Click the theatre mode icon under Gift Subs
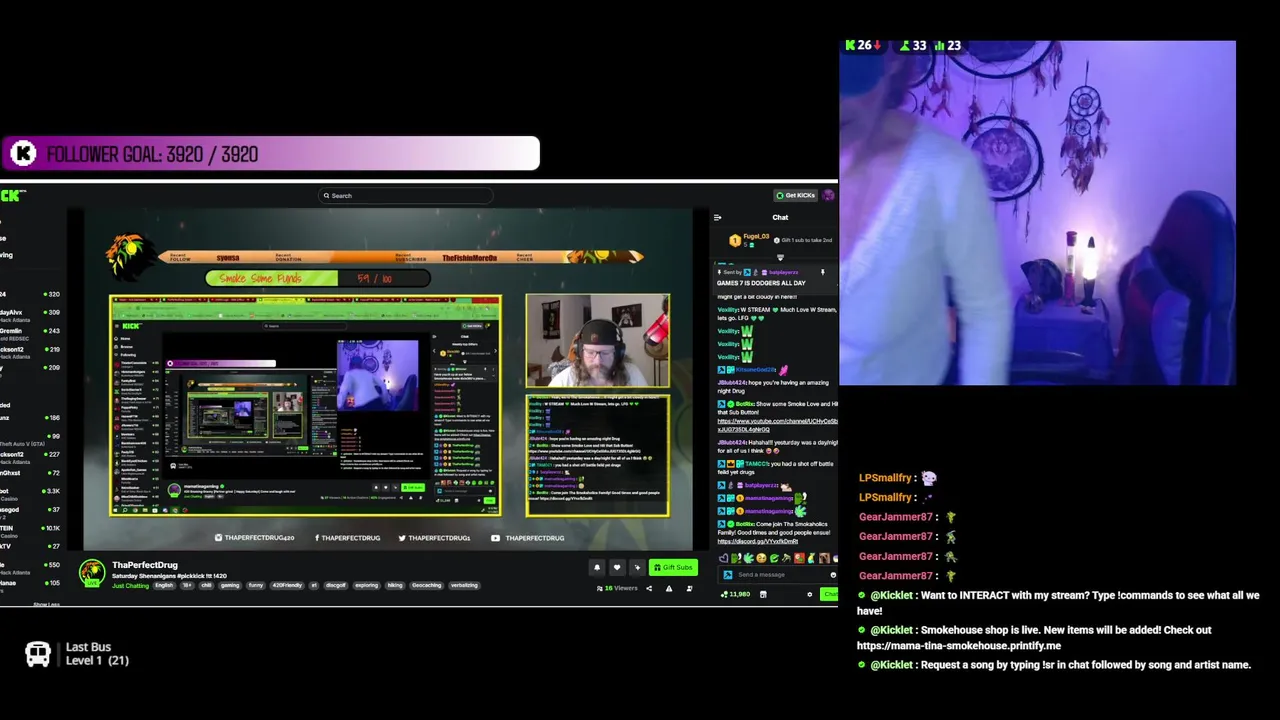The width and height of the screenshot is (1280, 720). coord(689,588)
